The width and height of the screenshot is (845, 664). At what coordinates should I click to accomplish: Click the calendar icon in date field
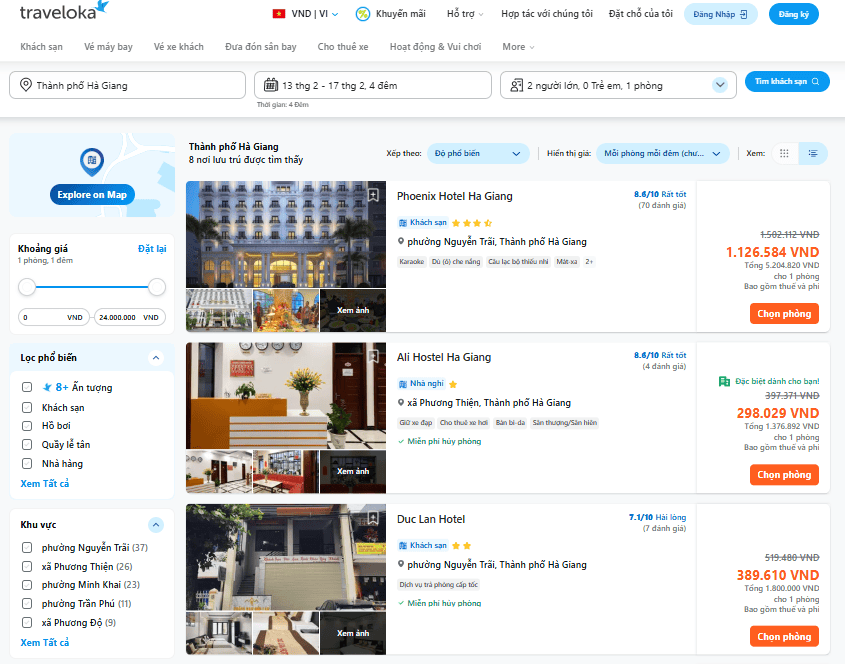269,85
